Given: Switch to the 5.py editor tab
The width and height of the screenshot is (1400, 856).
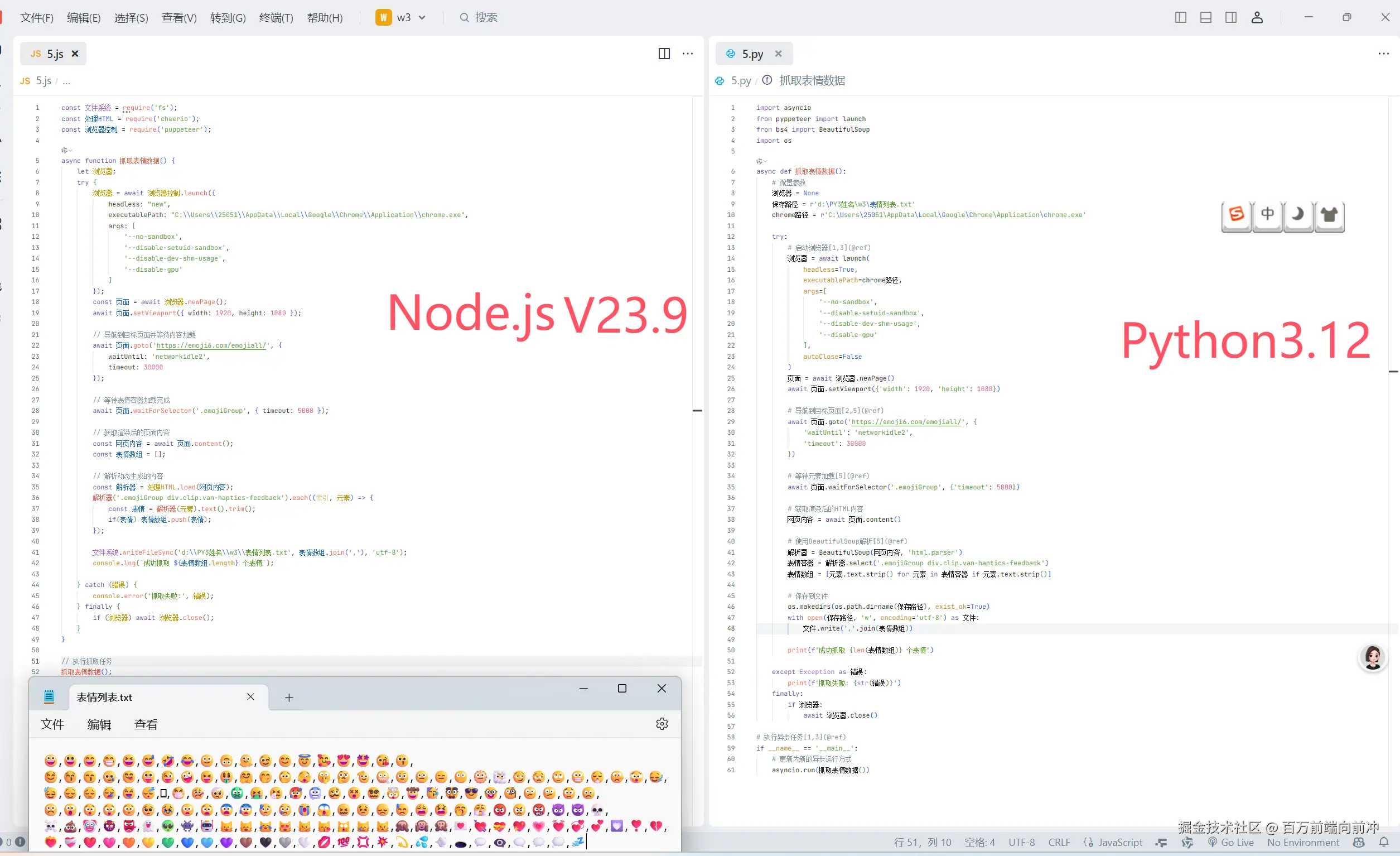Looking at the screenshot, I should pos(752,54).
